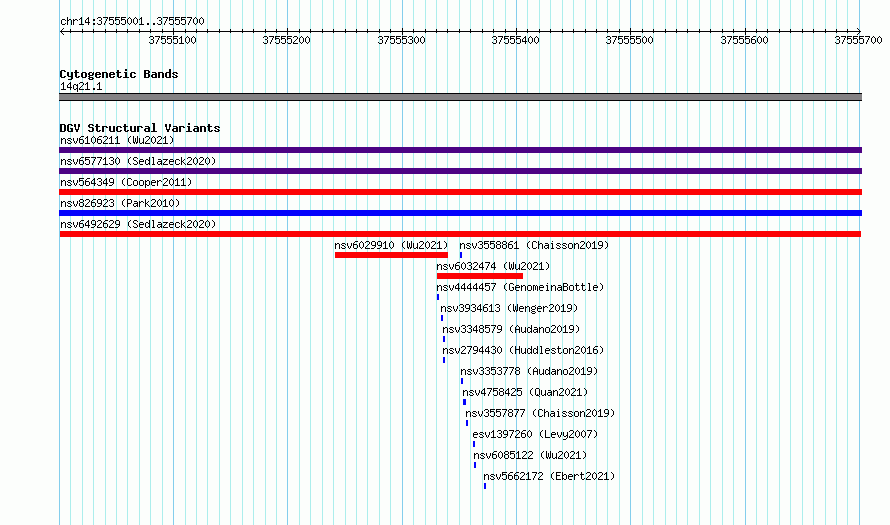
Task: Open nsv564349 (Cooper2011) variant label
Action: pos(126,182)
